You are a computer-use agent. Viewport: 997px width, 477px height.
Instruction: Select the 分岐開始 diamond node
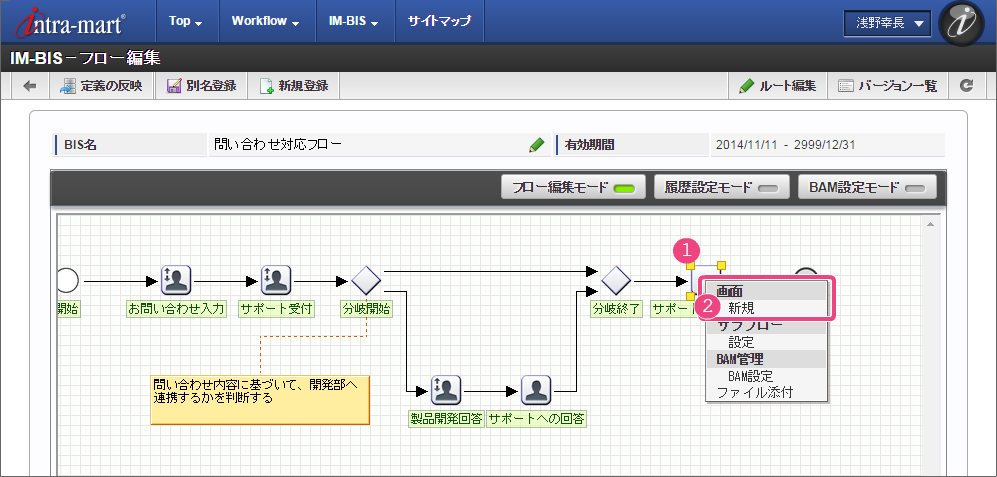click(366, 280)
